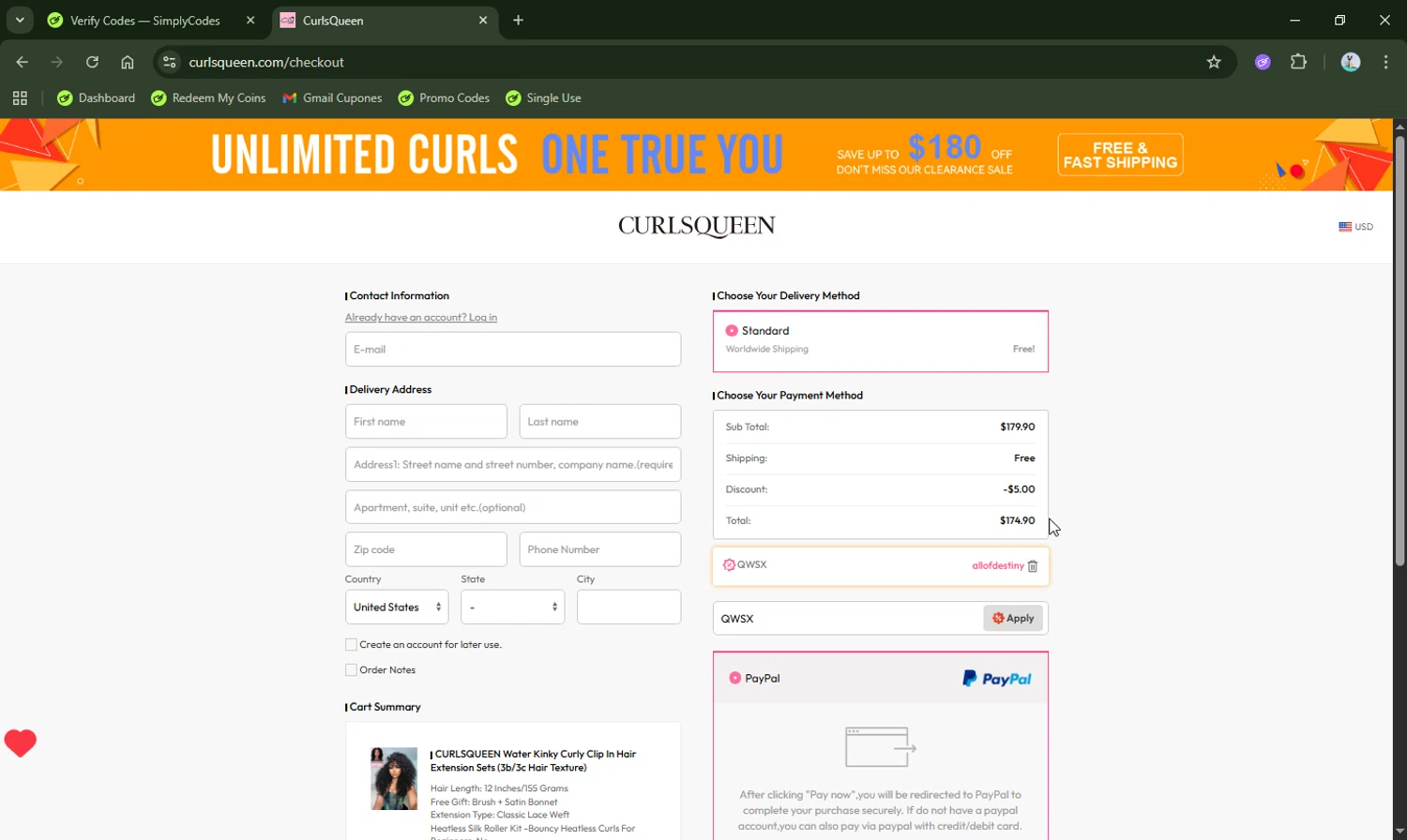Click the FREE & FAST SHIPPING banner button
Screen dimensions: 1407x840
click(1120, 155)
